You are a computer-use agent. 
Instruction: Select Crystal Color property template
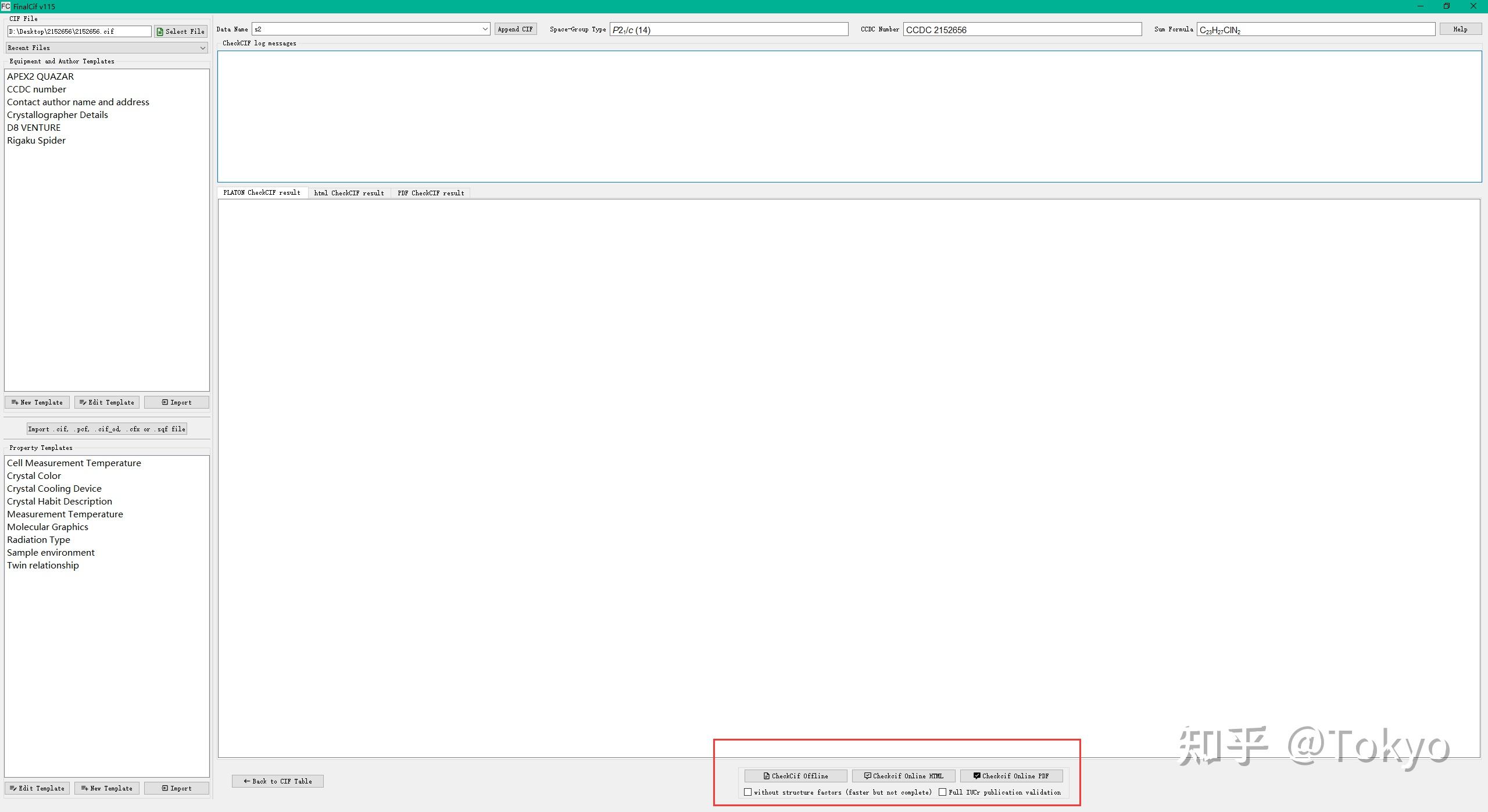click(x=34, y=476)
